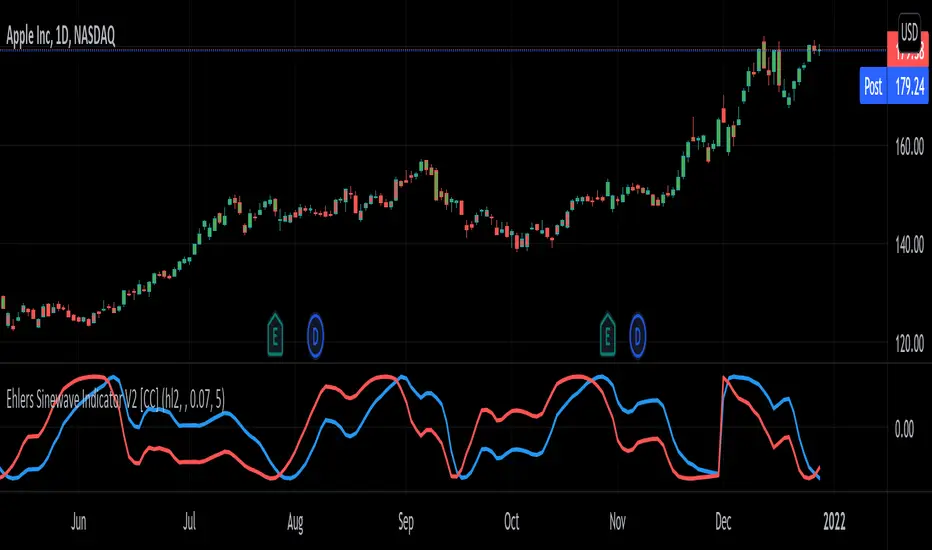Click the 160.00 price axis label

pyautogui.click(x=909, y=146)
